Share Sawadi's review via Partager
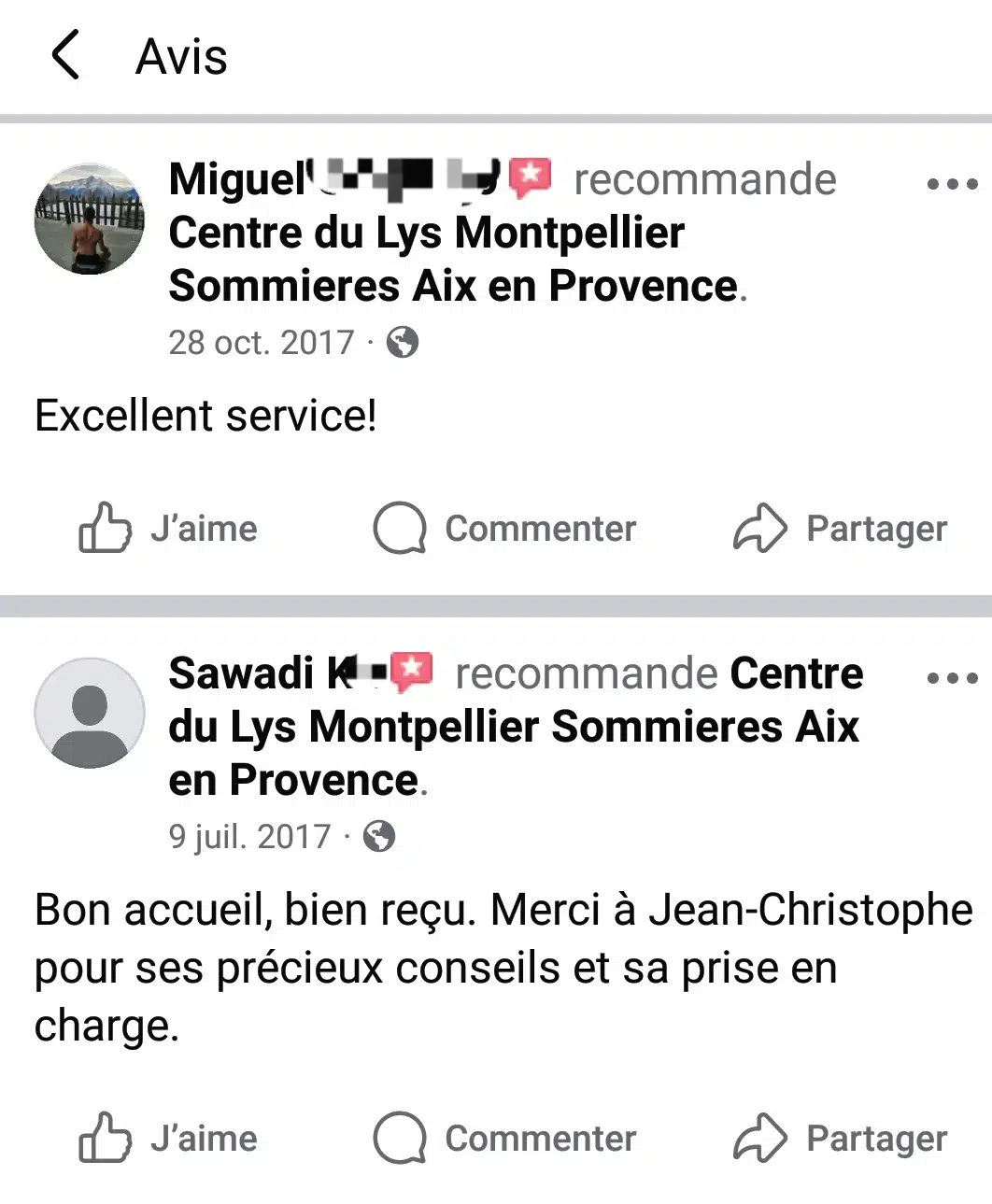 coord(840,1139)
